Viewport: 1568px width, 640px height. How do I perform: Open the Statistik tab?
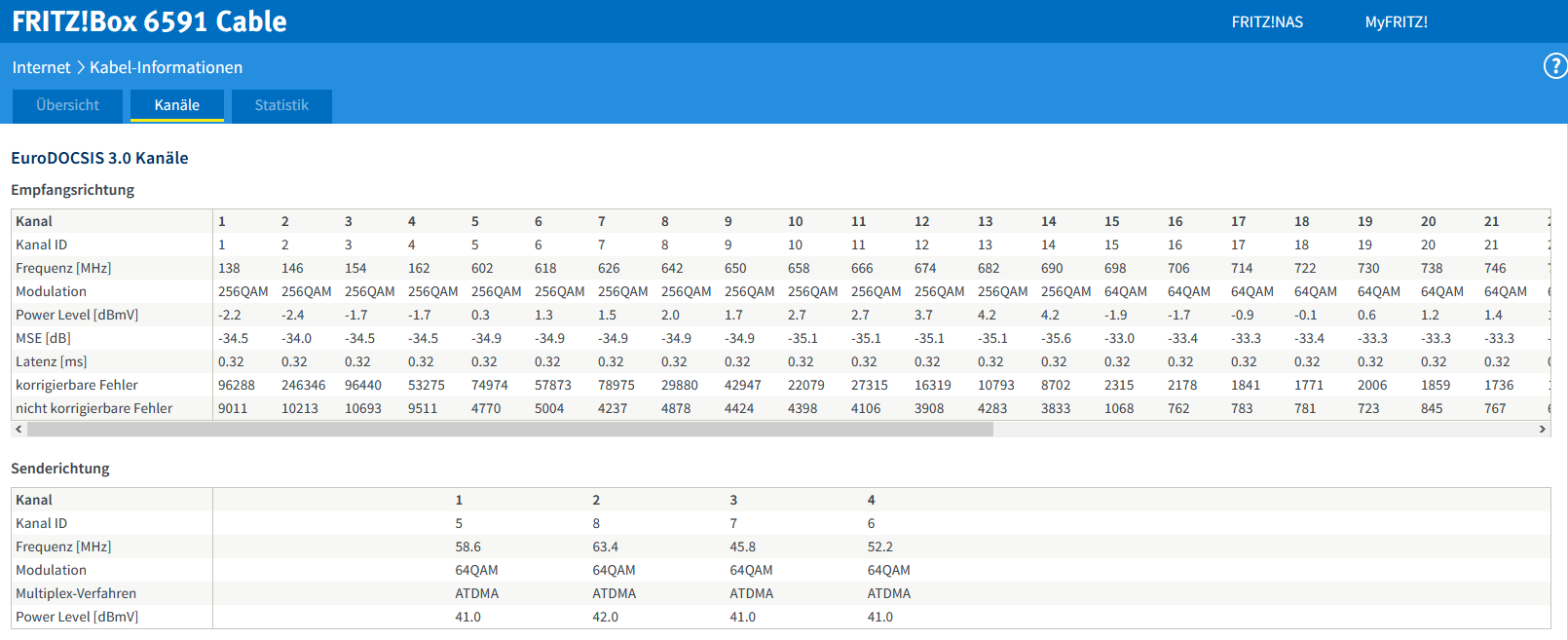pos(281,105)
